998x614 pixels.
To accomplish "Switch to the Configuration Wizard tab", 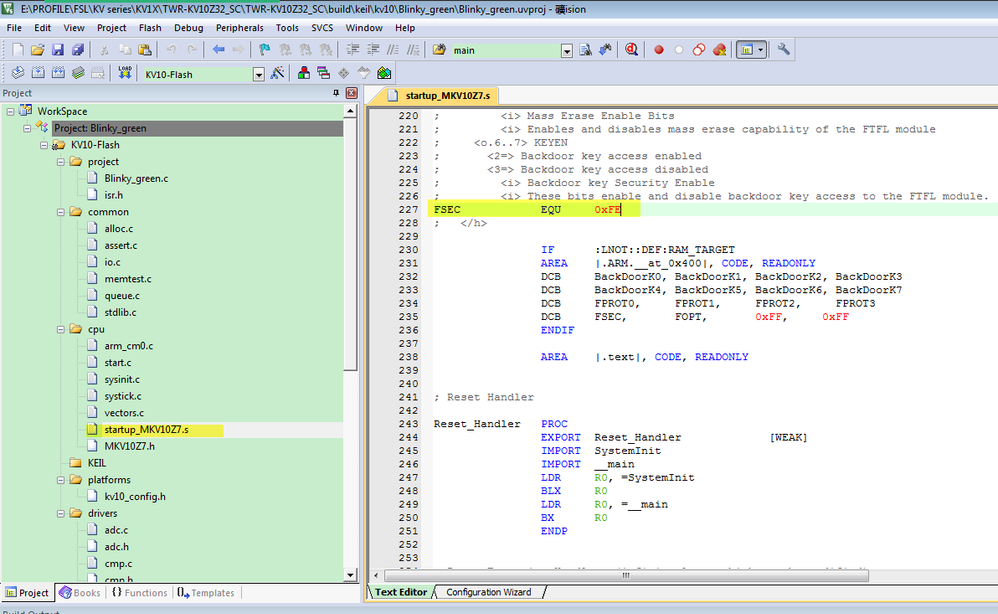I will pyautogui.click(x=488, y=592).
